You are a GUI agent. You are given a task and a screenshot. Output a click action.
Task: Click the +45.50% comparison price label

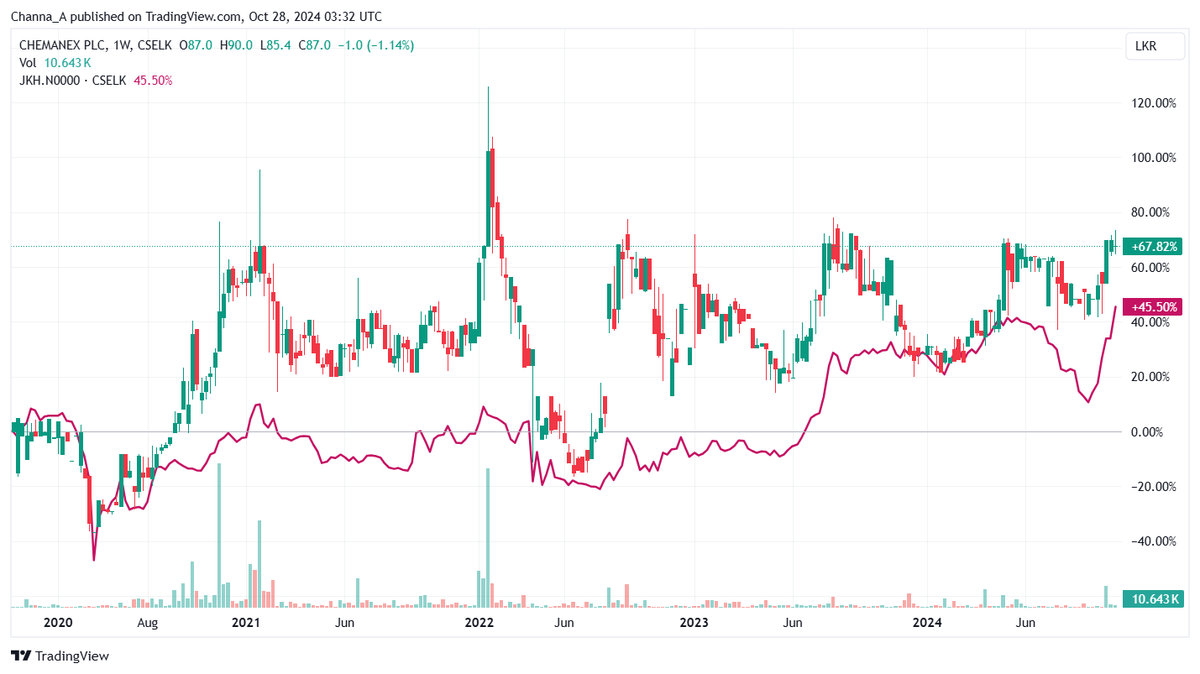point(1153,307)
